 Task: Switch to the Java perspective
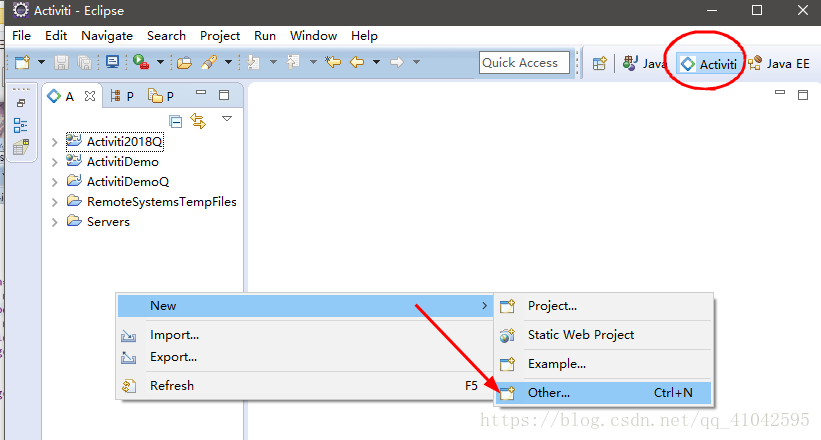644,63
